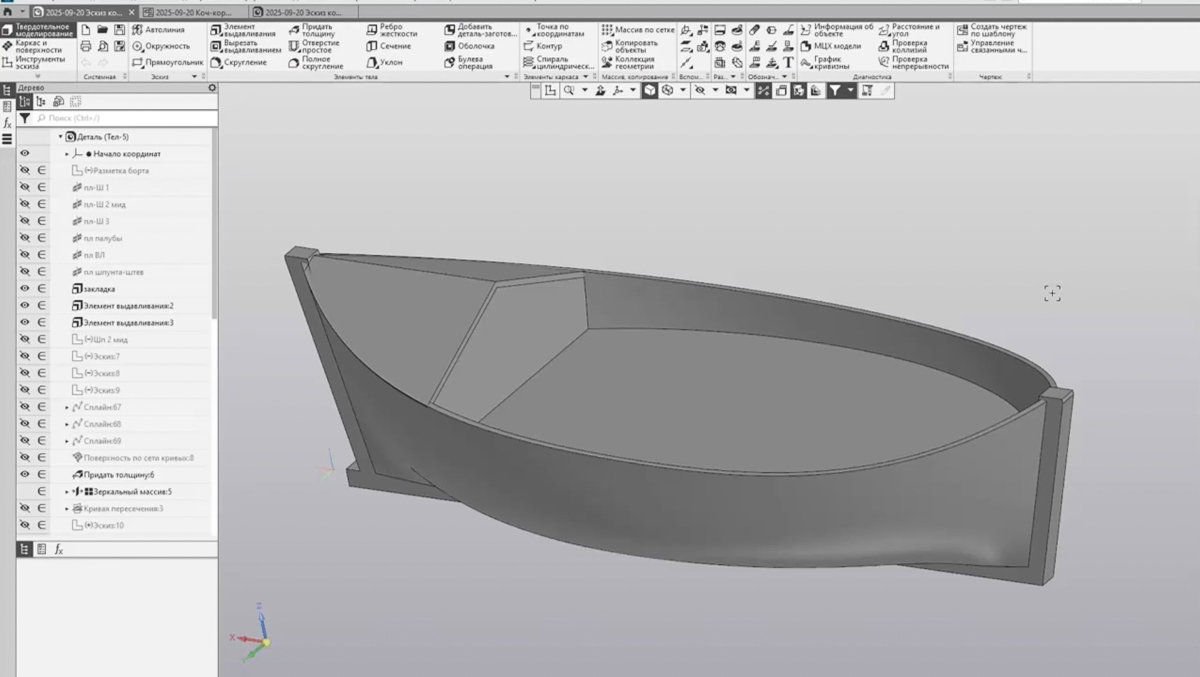
Task: Click the Fillet tool (Скругление)
Action: [241, 62]
